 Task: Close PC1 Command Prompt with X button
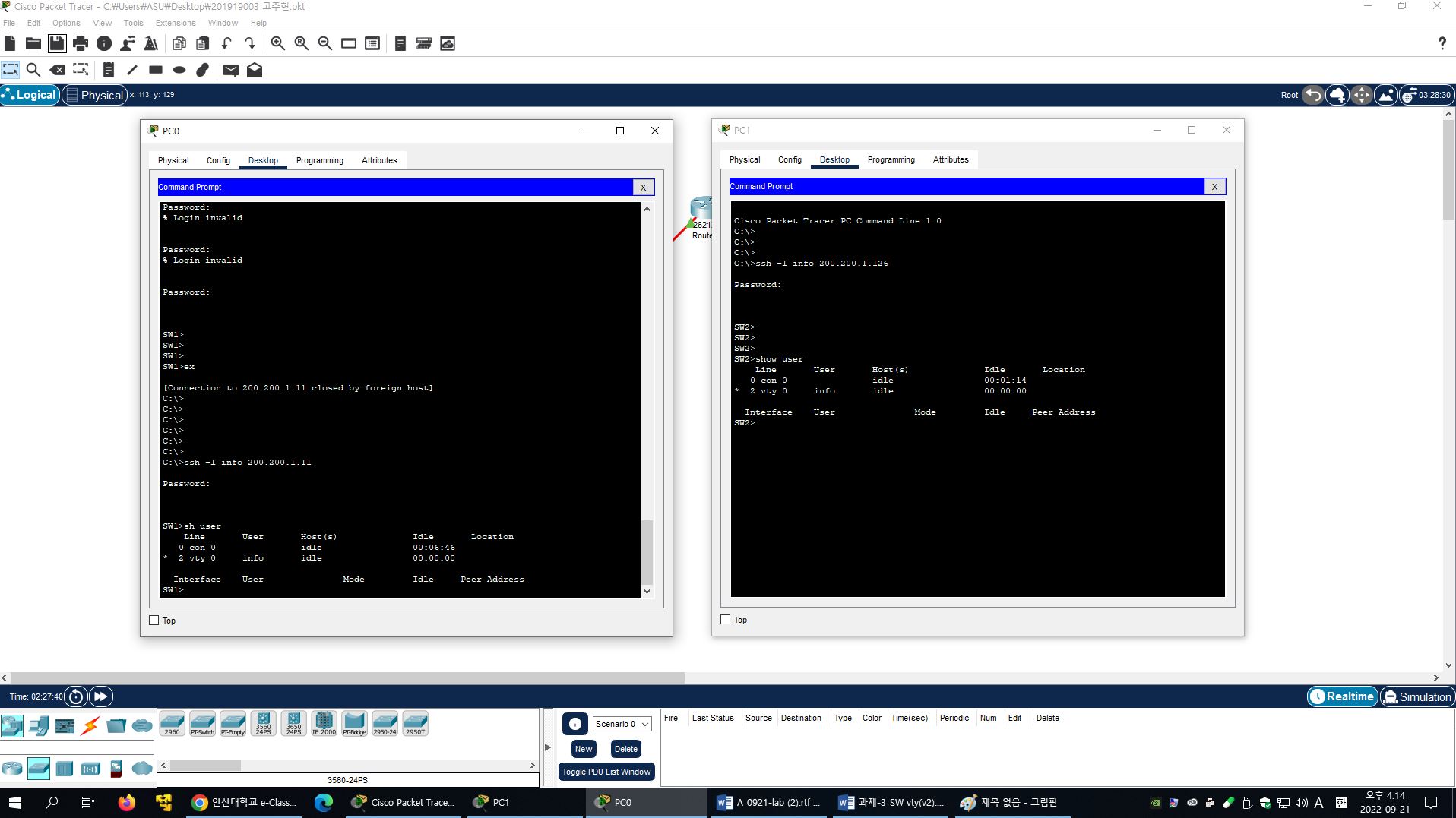coord(1214,186)
